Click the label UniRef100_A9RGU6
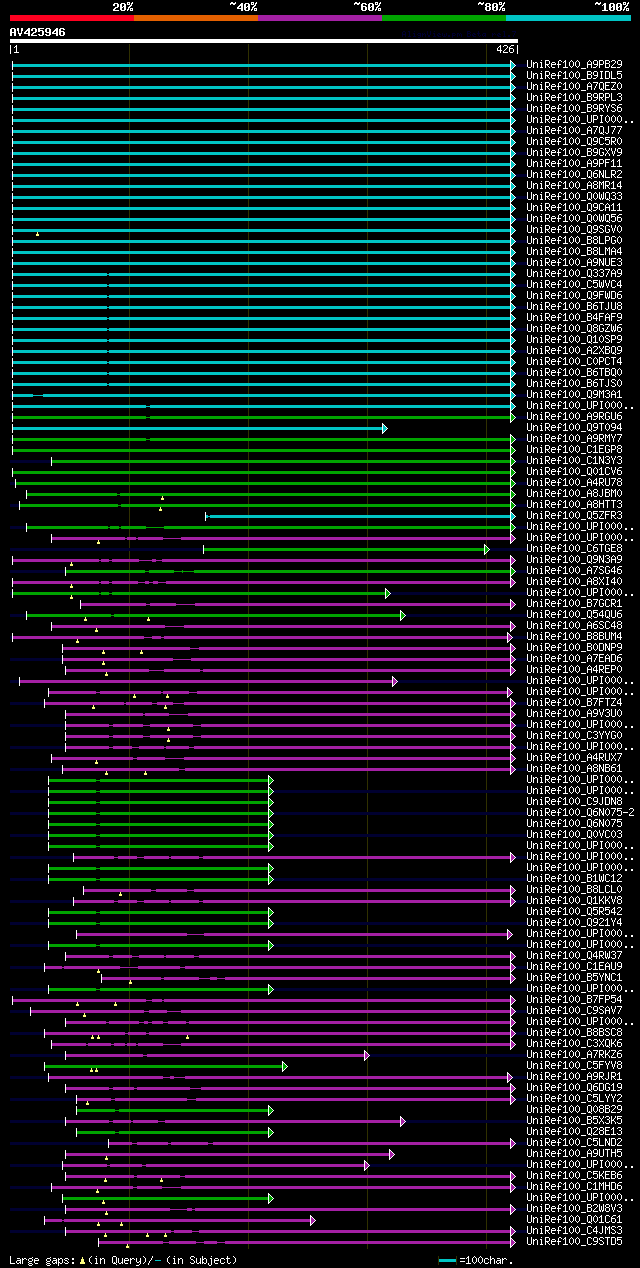 point(574,417)
